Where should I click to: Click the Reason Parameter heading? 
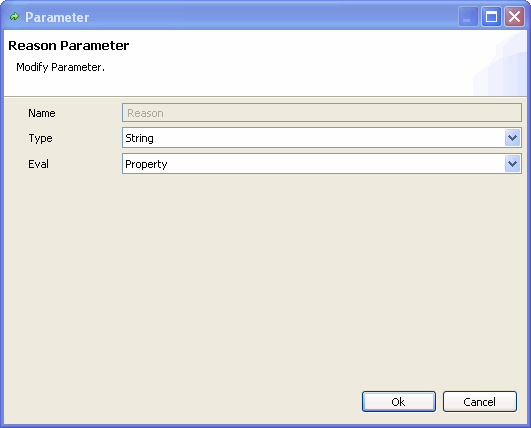click(x=69, y=46)
